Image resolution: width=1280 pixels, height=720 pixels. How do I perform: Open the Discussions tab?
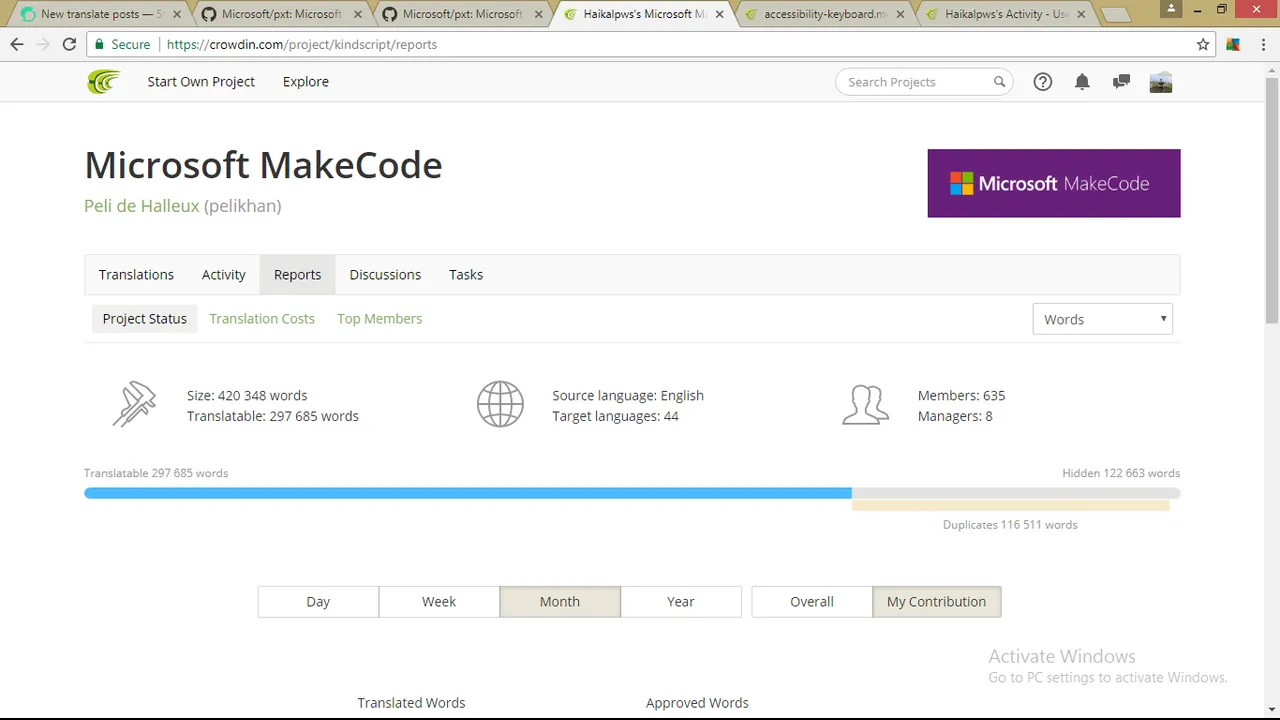(x=385, y=274)
